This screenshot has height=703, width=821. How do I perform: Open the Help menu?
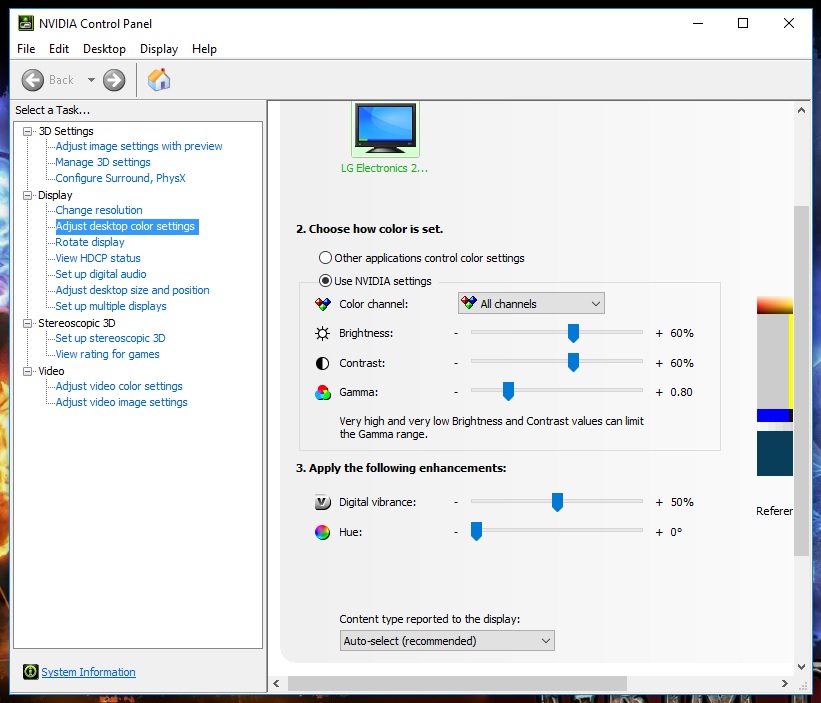coord(204,49)
